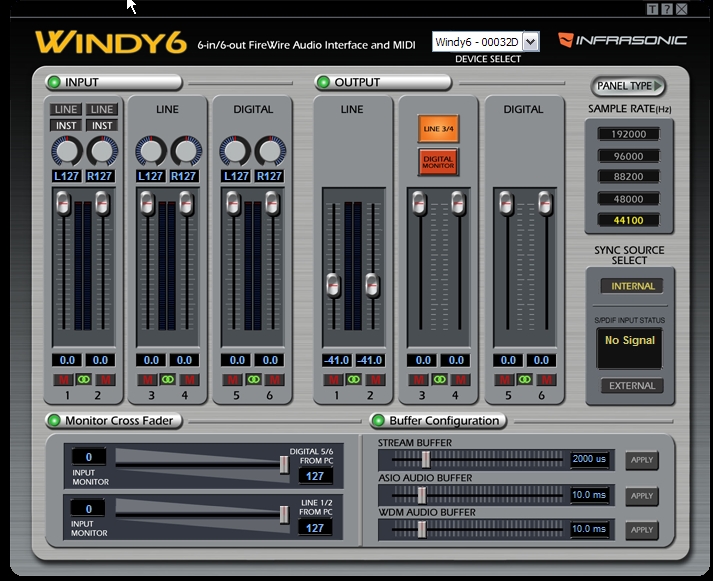This screenshot has width=713, height=581.
Task: Click the pan knob for line input 3
Action: (x=151, y=151)
